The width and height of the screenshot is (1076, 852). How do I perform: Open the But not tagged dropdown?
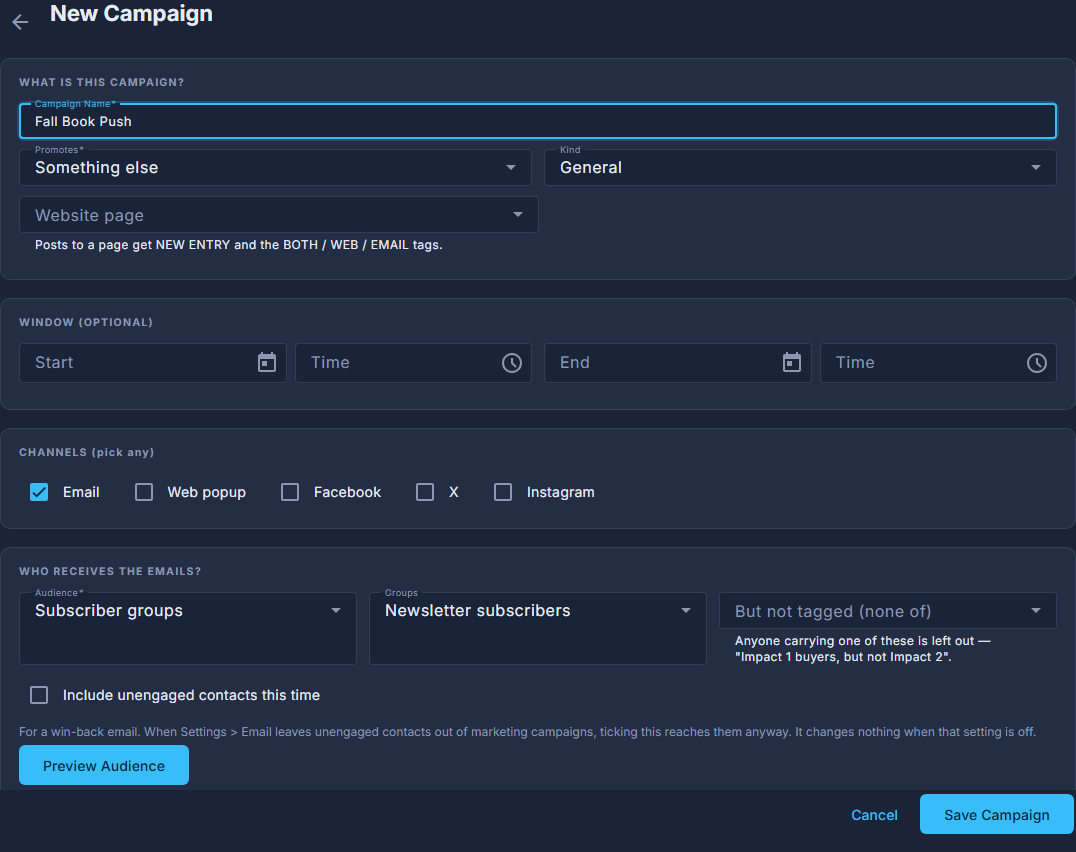[887, 611]
